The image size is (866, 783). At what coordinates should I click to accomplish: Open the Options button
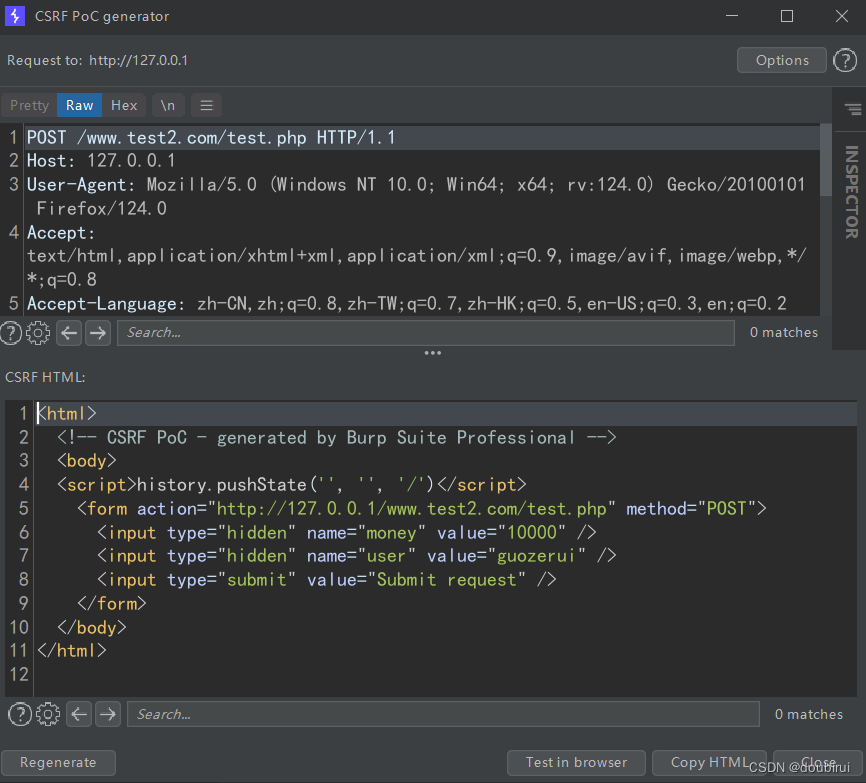coord(781,60)
